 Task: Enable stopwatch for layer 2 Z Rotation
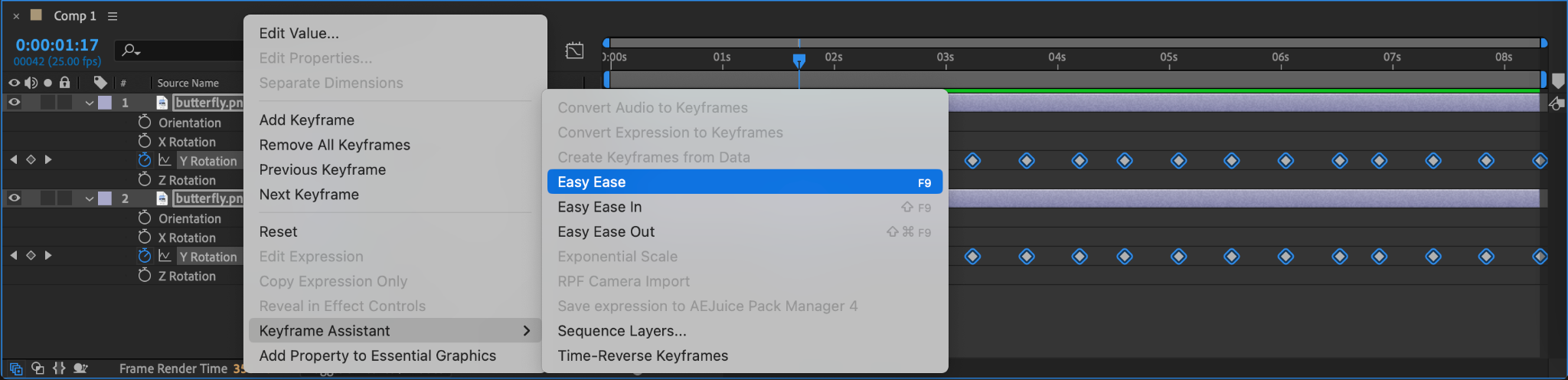point(145,275)
